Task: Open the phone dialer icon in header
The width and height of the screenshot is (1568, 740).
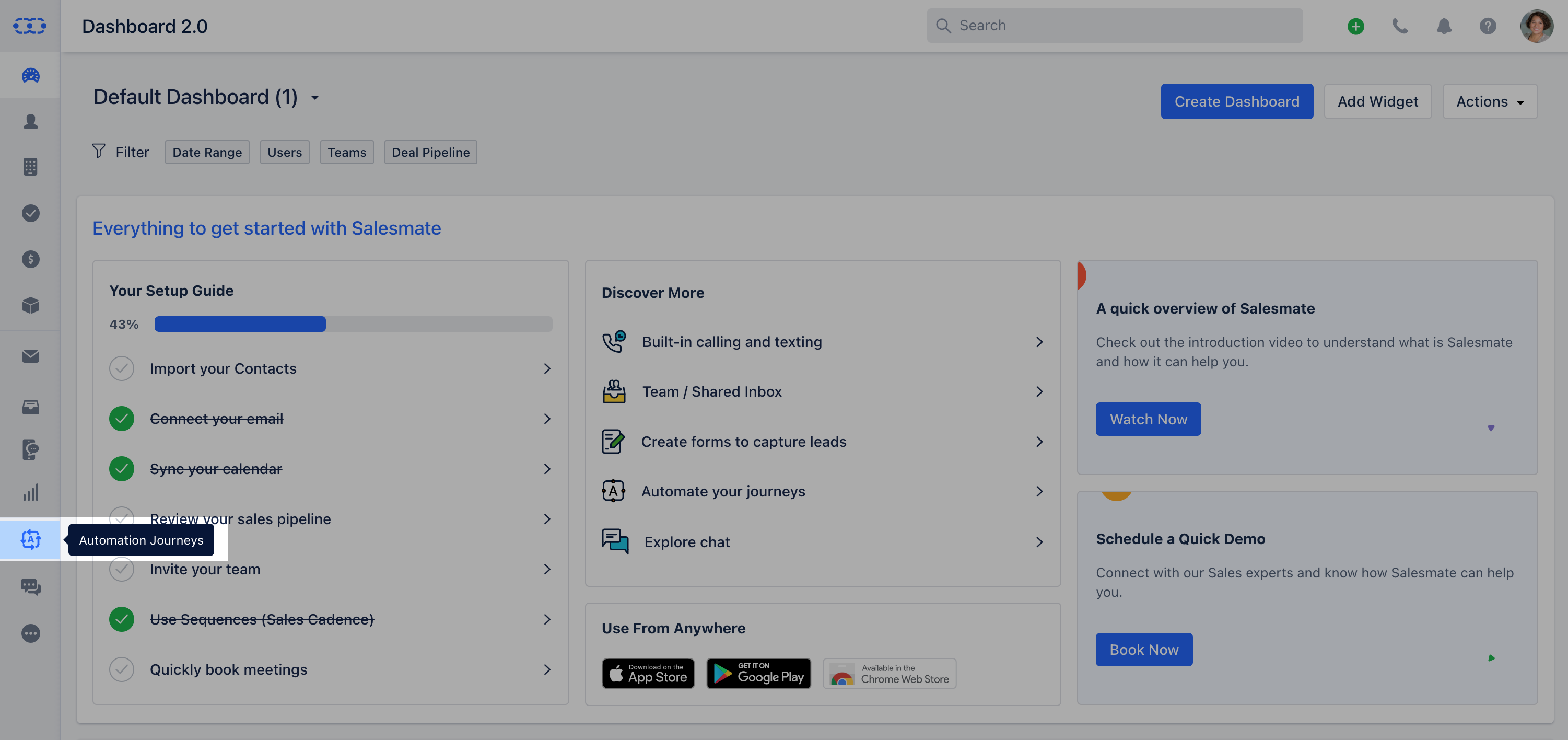Action: pos(1400,26)
